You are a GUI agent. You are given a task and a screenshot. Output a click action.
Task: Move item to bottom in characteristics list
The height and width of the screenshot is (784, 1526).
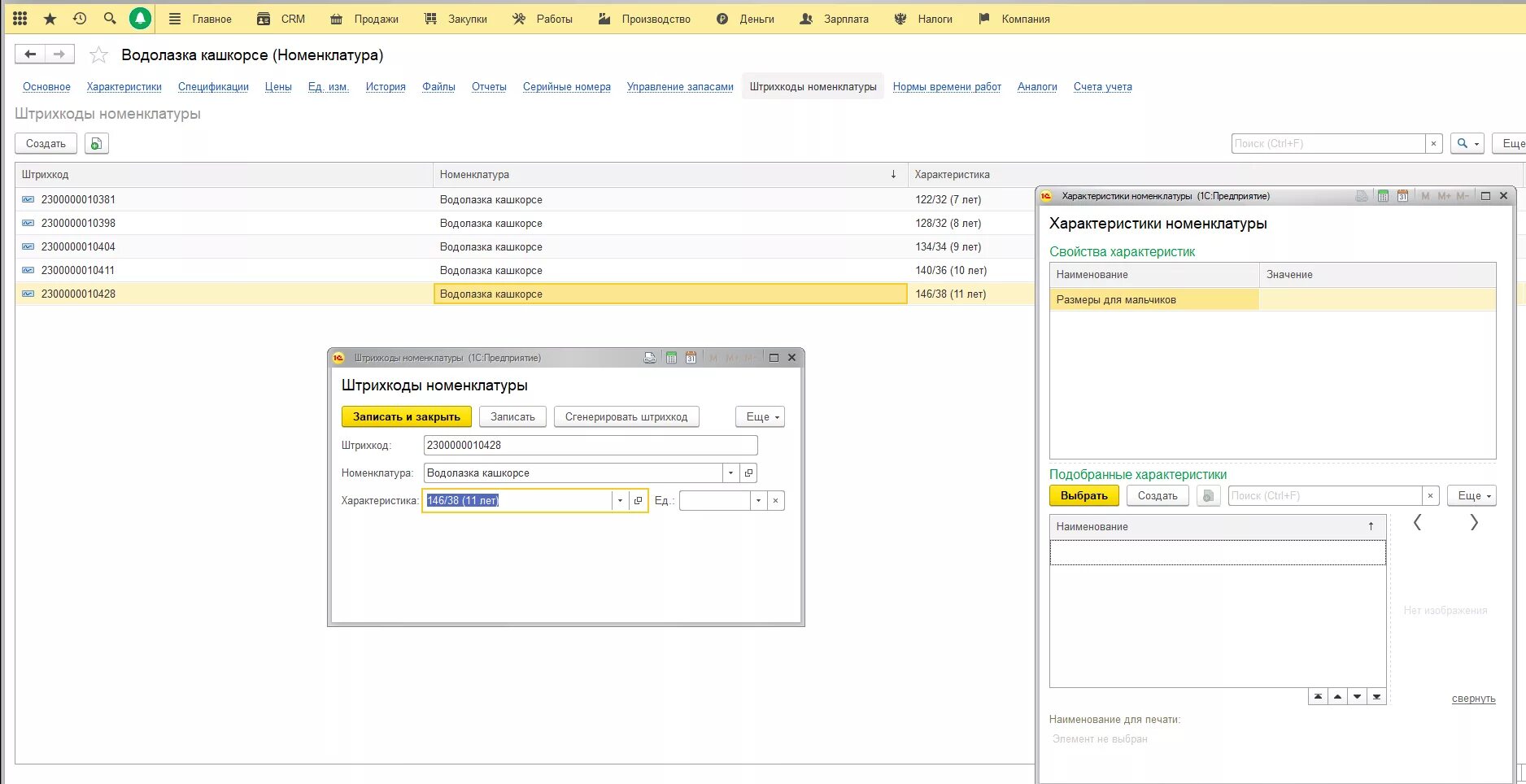(1376, 697)
